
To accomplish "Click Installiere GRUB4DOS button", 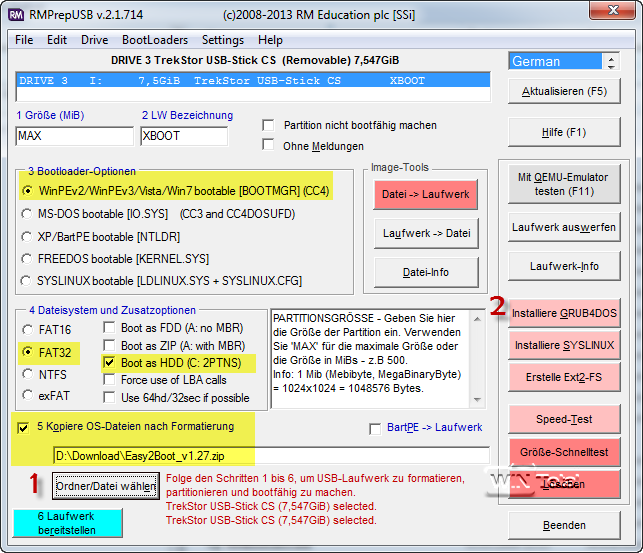I will 564,313.
